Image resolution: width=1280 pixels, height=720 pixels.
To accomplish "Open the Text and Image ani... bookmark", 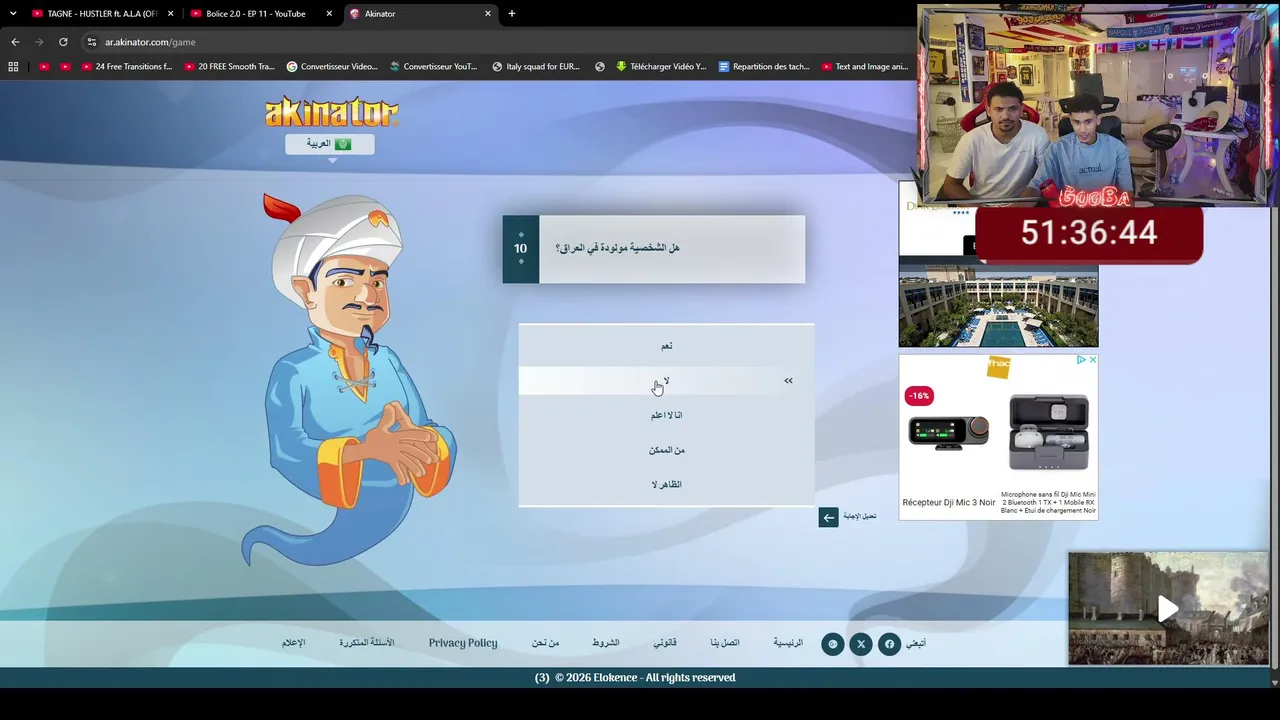I will (x=865, y=67).
